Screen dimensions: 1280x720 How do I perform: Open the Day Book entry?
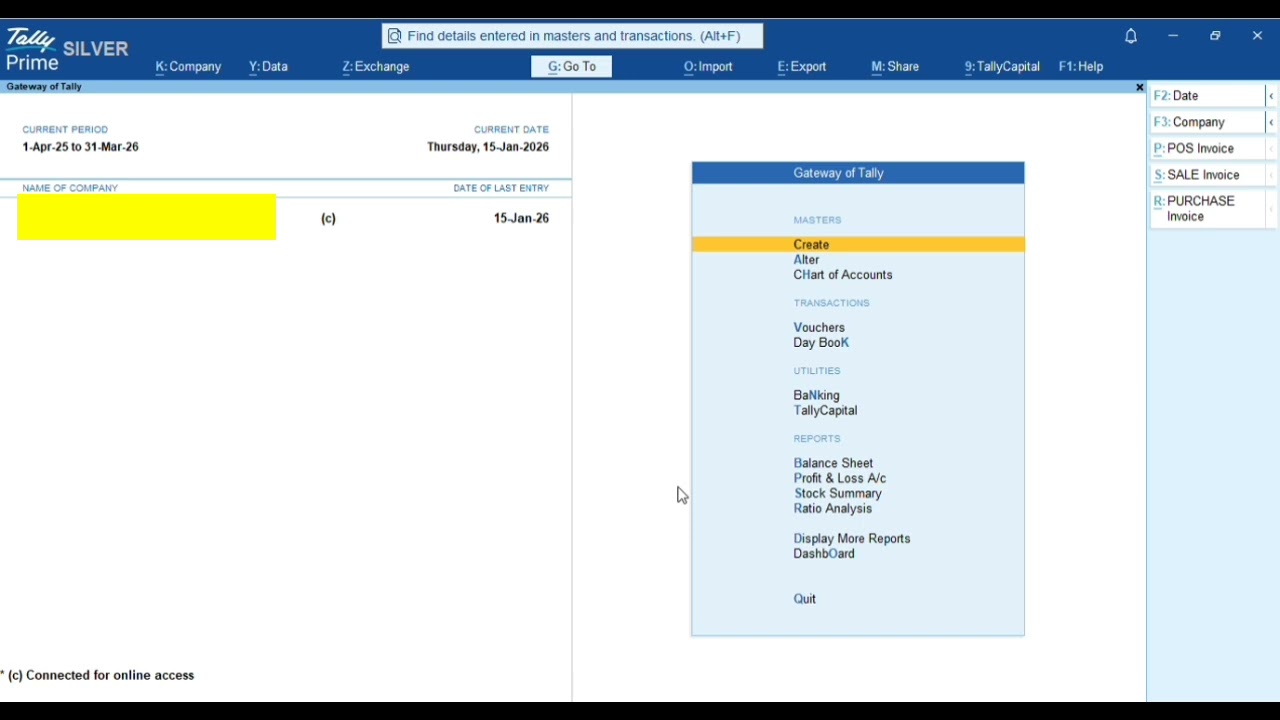tap(821, 343)
